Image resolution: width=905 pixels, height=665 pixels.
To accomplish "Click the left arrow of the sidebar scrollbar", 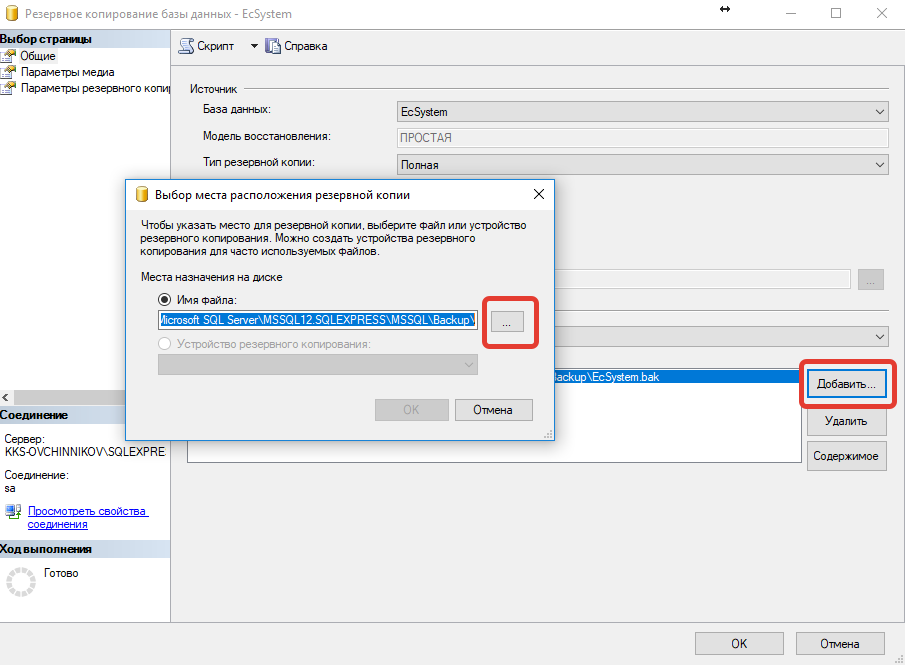I will [x=5, y=398].
